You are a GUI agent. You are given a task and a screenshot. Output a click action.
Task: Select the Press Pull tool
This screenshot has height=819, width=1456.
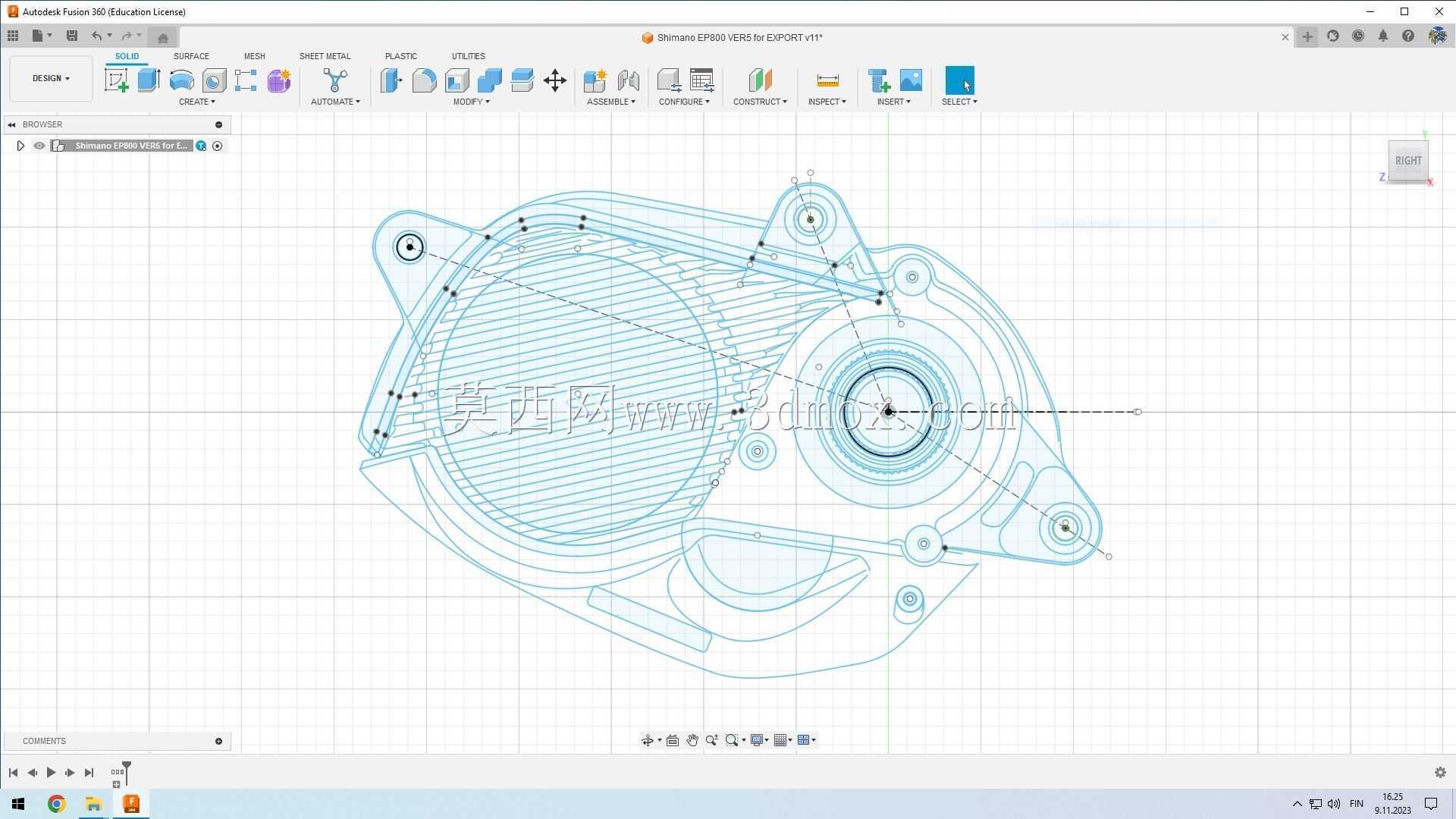coord(391,80)
